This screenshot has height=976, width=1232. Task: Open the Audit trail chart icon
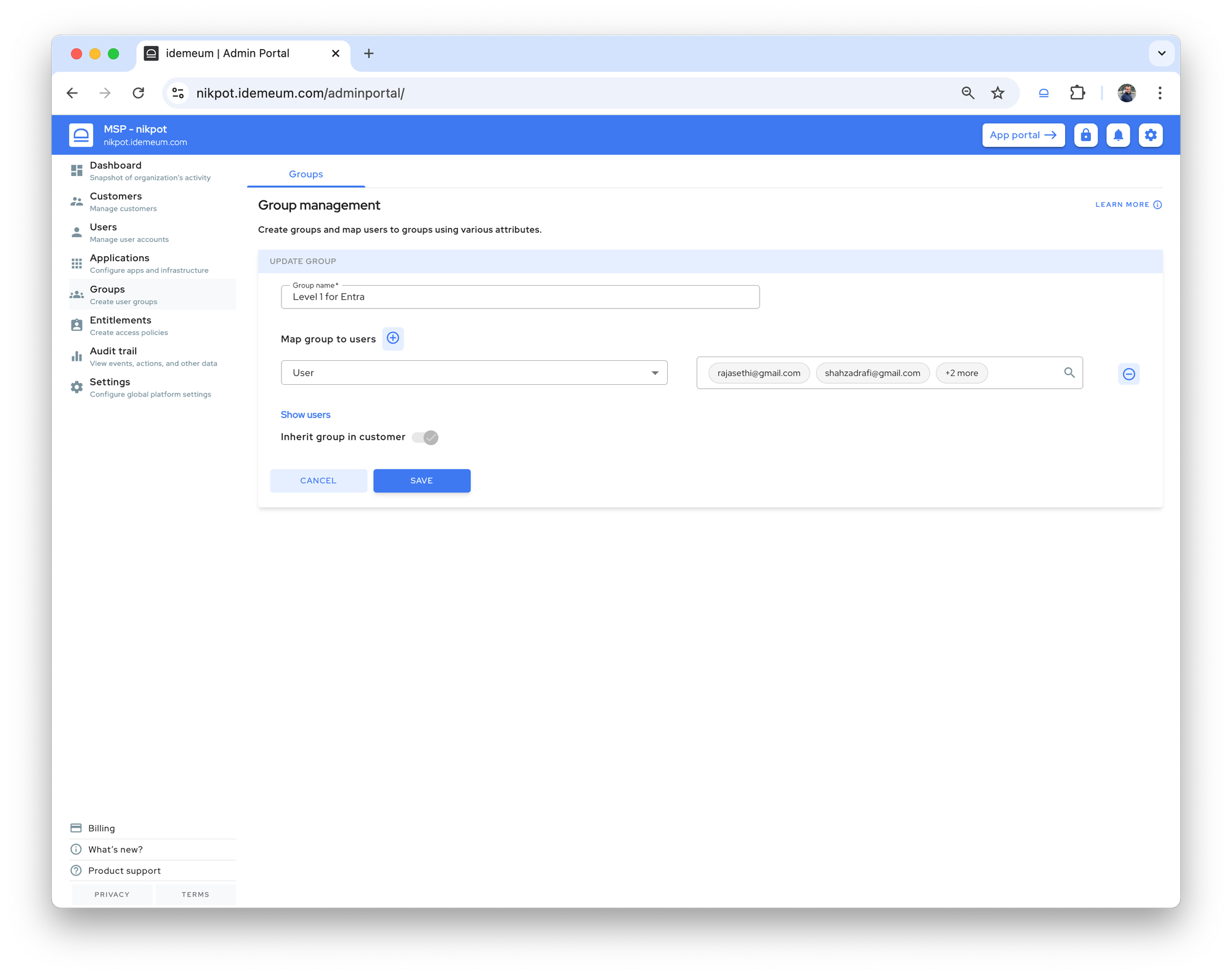(76, 356)
